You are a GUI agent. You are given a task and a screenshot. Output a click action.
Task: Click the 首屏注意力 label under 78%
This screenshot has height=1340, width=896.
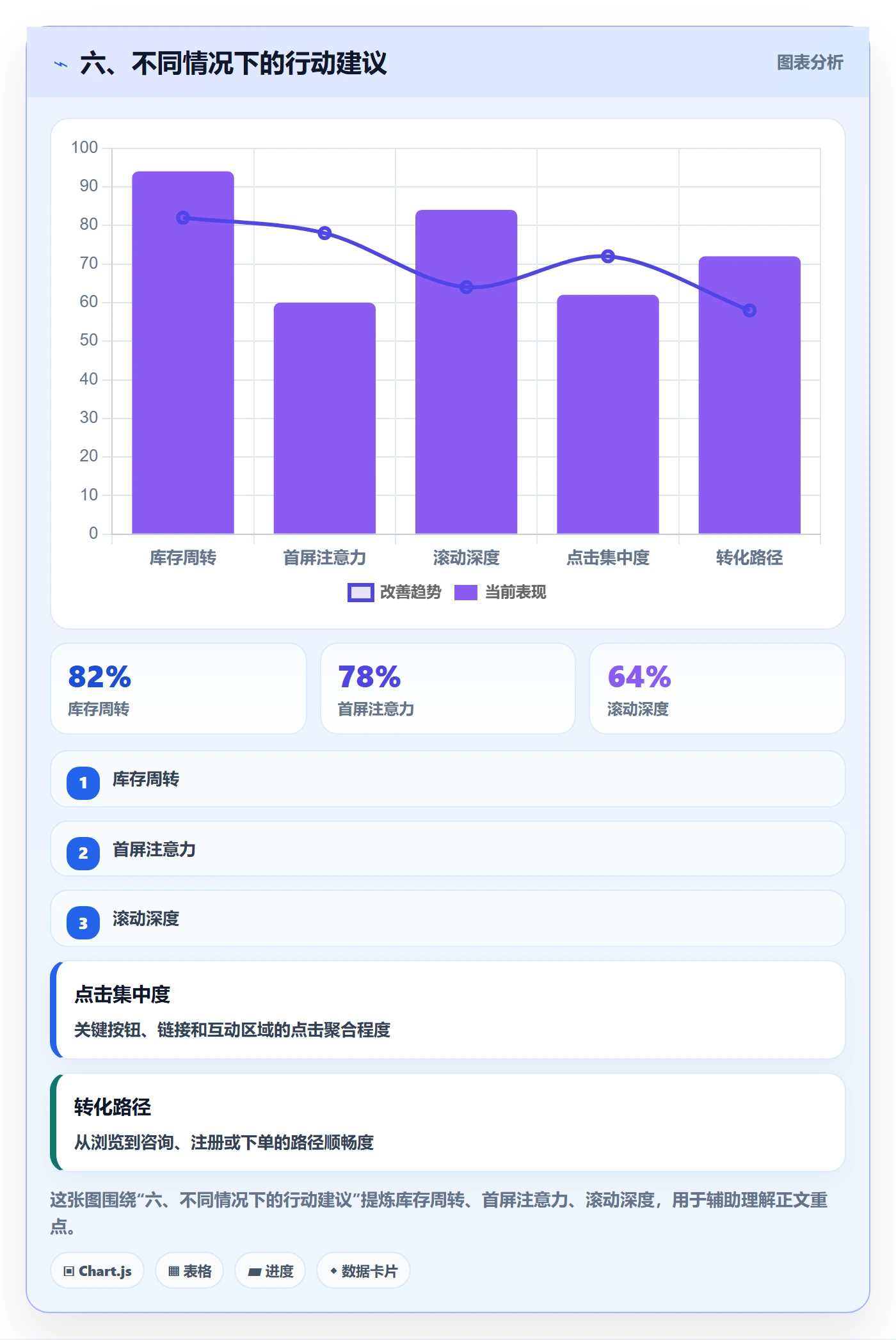point(376,709)
